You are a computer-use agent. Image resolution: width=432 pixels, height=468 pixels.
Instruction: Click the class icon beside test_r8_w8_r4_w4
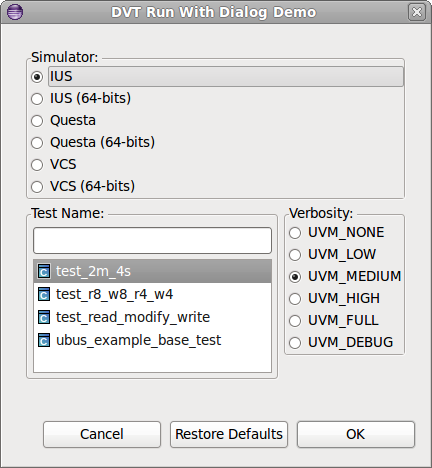coord(44,294)
